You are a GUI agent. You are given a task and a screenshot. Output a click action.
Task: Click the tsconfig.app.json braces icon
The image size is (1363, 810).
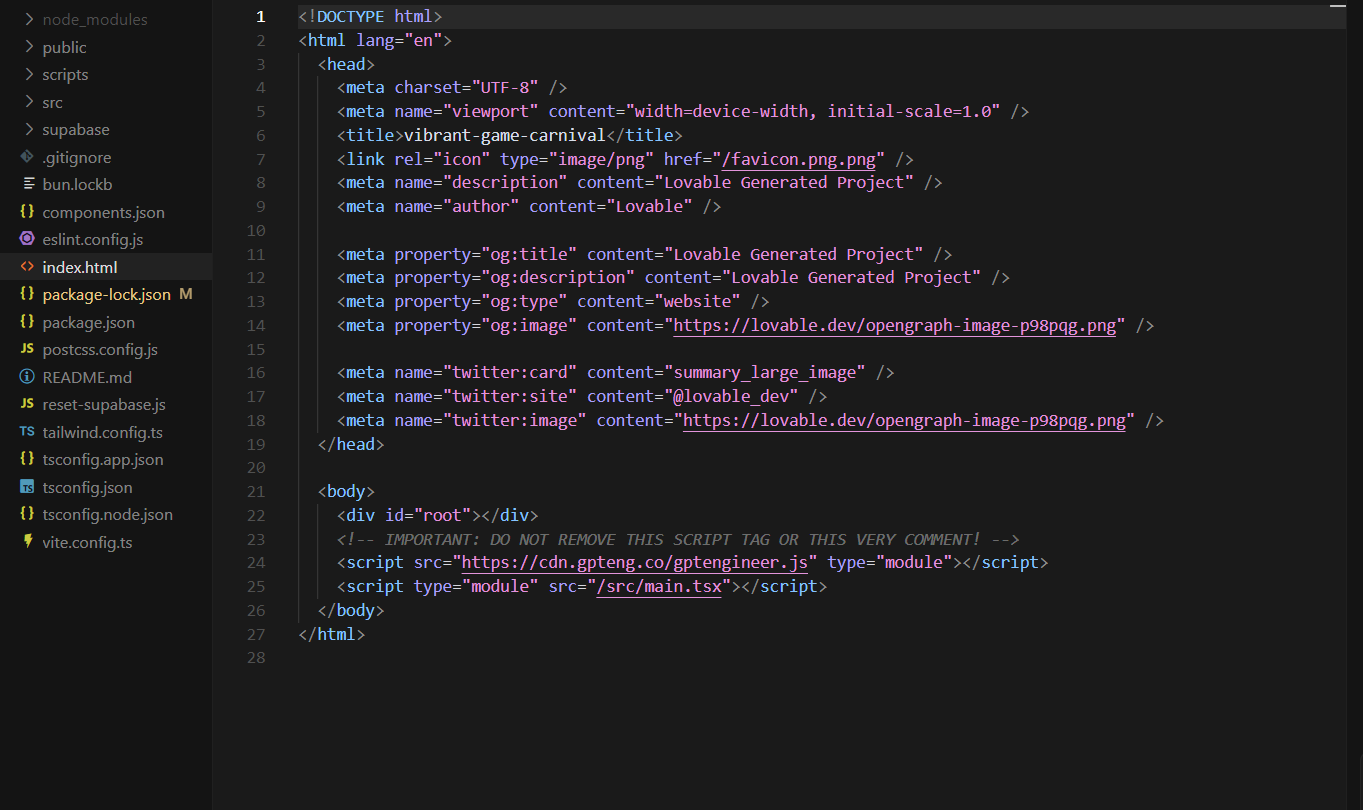coord(27,460)
